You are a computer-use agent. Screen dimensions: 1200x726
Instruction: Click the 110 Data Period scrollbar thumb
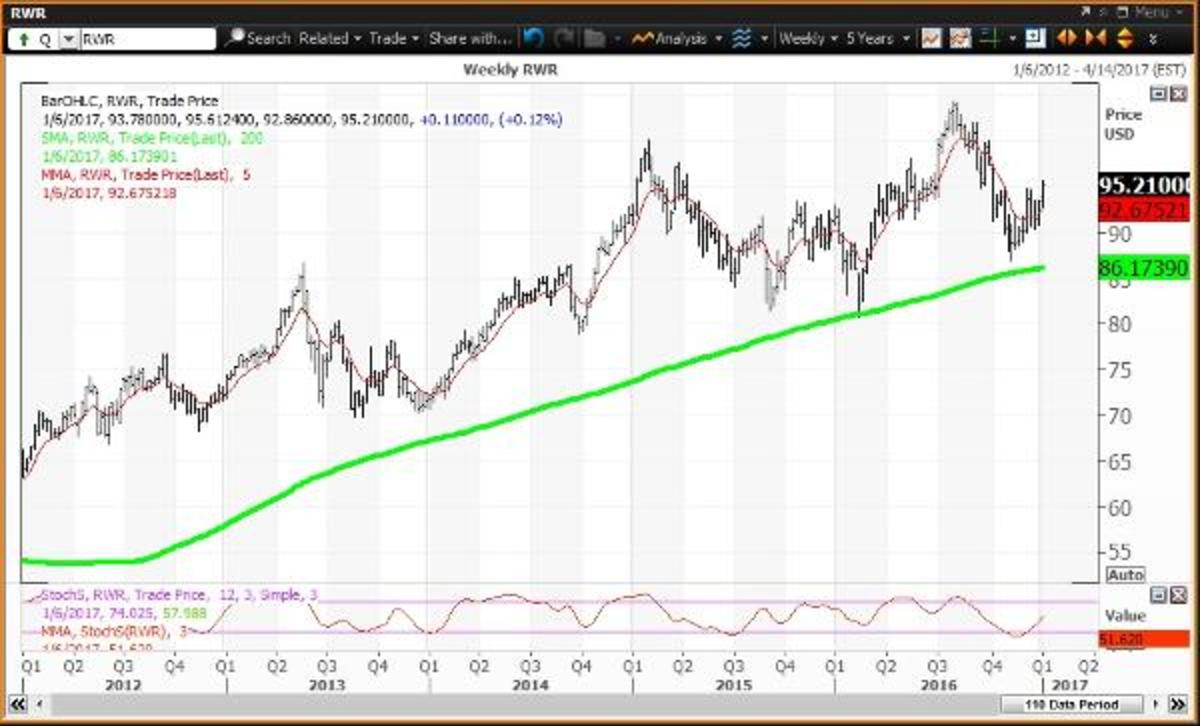click(1072, 705)
